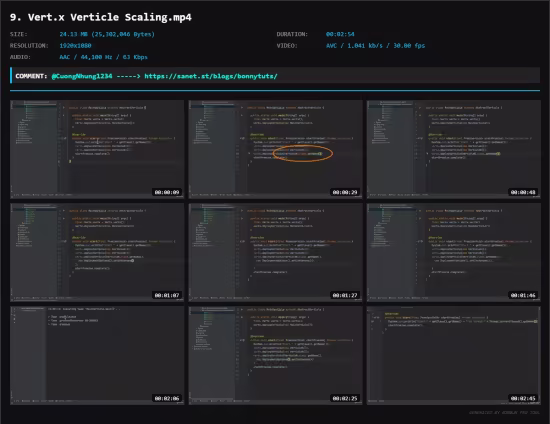
Task: Open the thumbnail timestamped 00:02:45
Action: (454, 356)
